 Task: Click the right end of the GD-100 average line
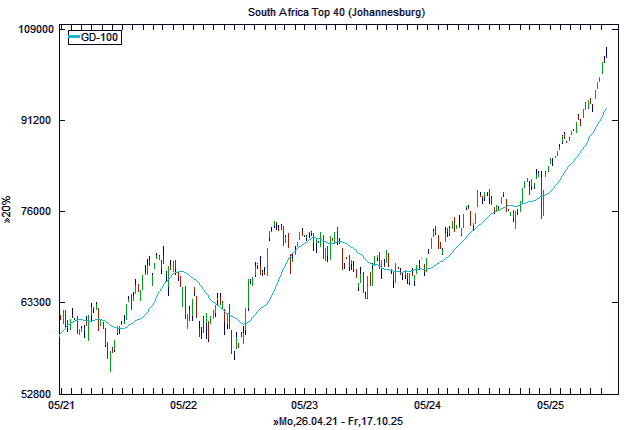(606, 109)
